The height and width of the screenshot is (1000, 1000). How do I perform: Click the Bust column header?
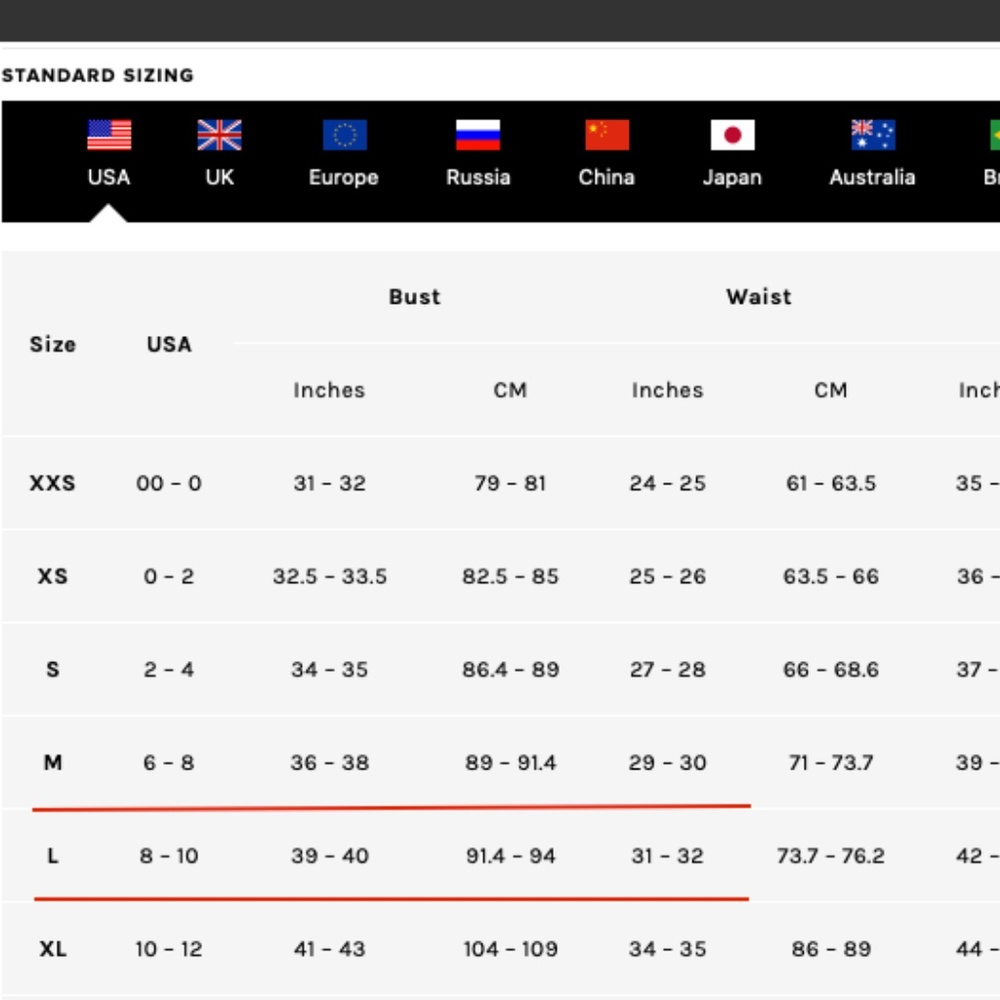coord(414,297)
